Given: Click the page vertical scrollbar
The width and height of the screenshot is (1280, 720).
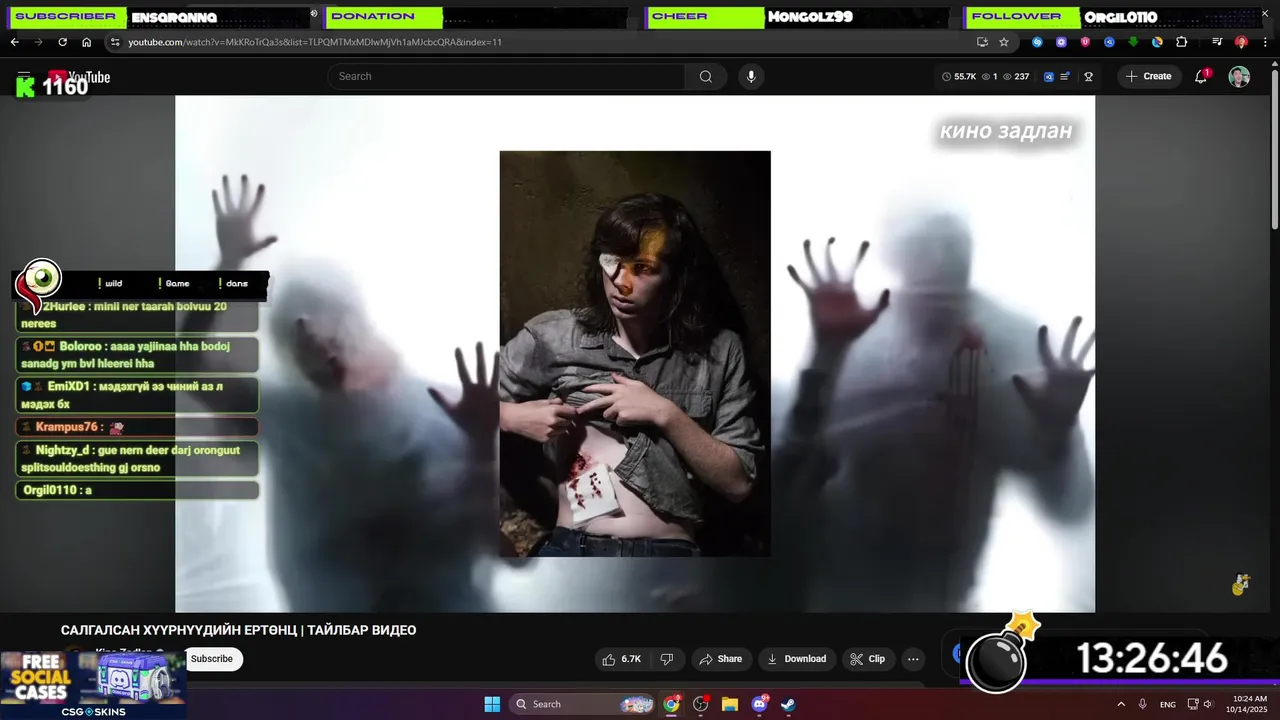Looking at the screenshot, I should point(1274,150).
